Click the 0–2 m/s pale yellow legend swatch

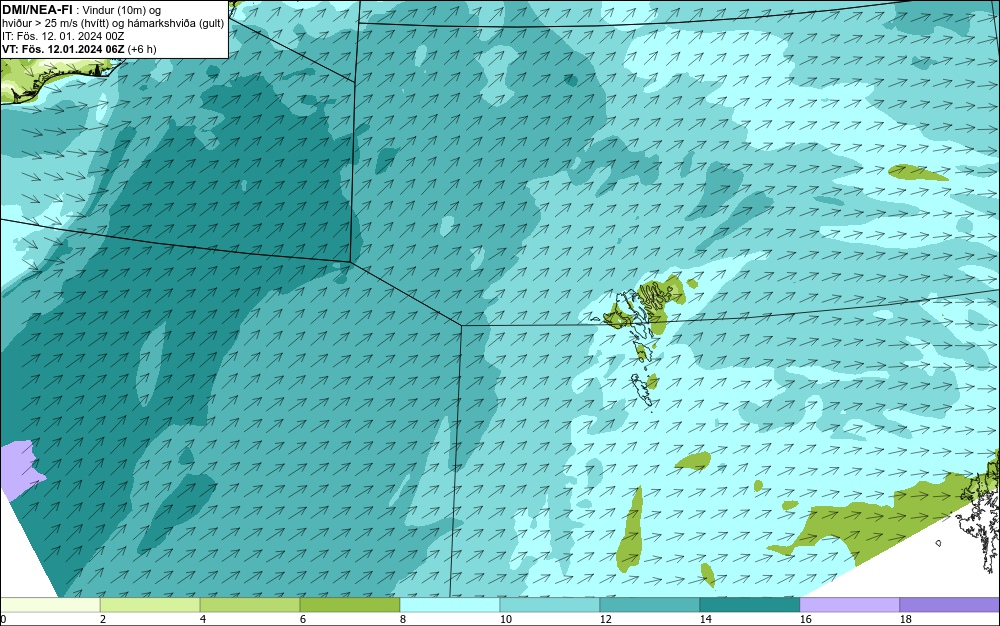click(50, 605)
